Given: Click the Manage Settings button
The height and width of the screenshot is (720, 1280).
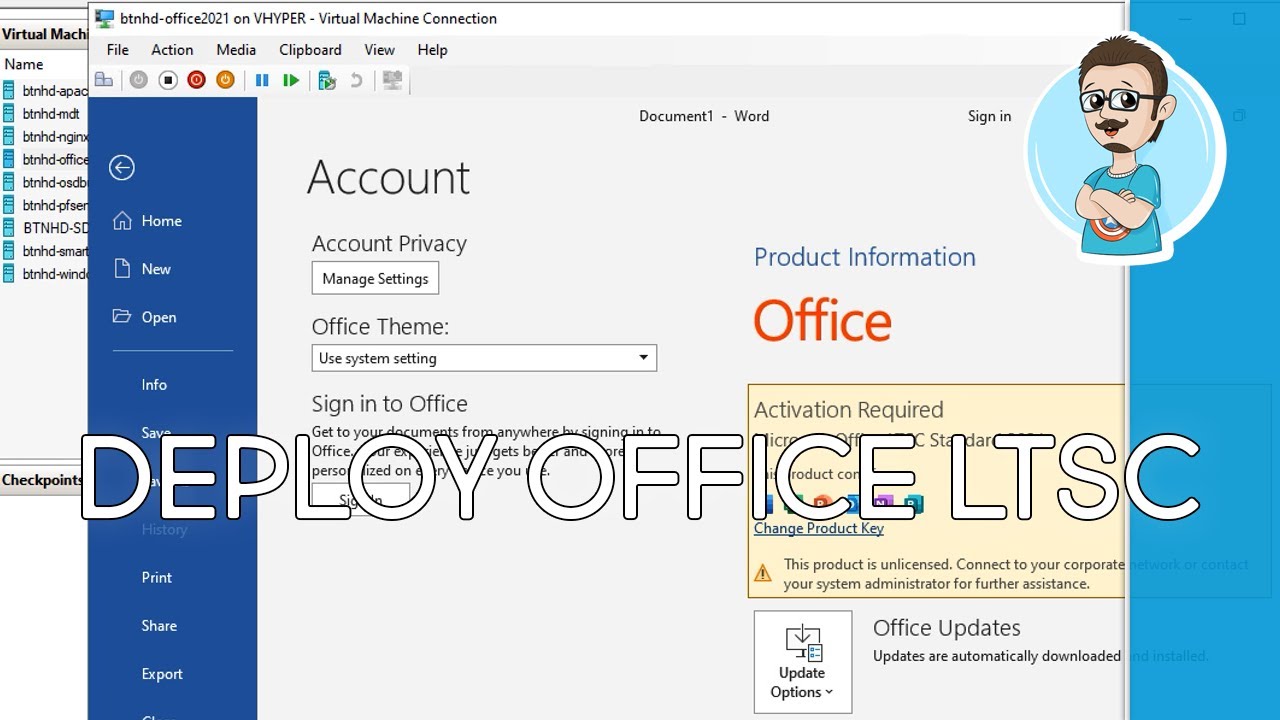Looking at the screenshot, I should [x=375, y=279].
